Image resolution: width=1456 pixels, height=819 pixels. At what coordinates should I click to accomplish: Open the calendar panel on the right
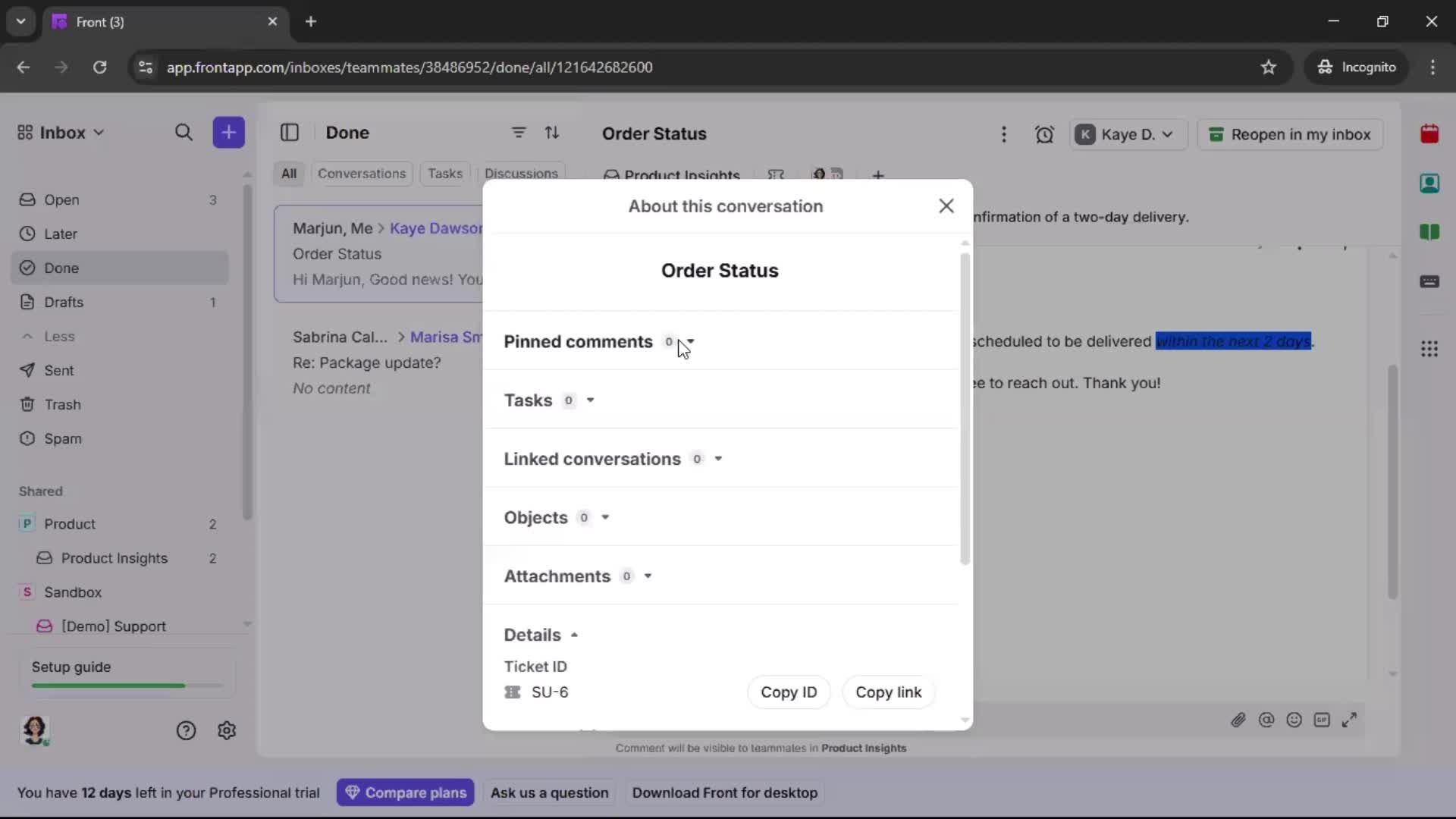(1430, 133)
